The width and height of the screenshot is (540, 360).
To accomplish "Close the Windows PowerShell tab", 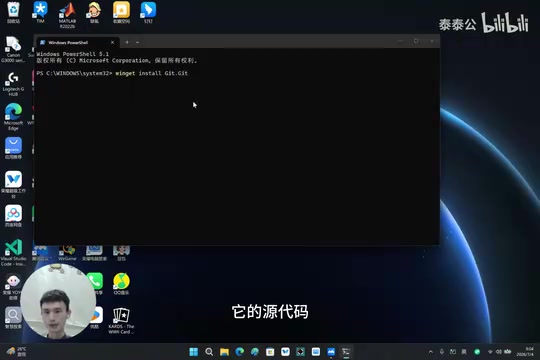I will 112,42.
